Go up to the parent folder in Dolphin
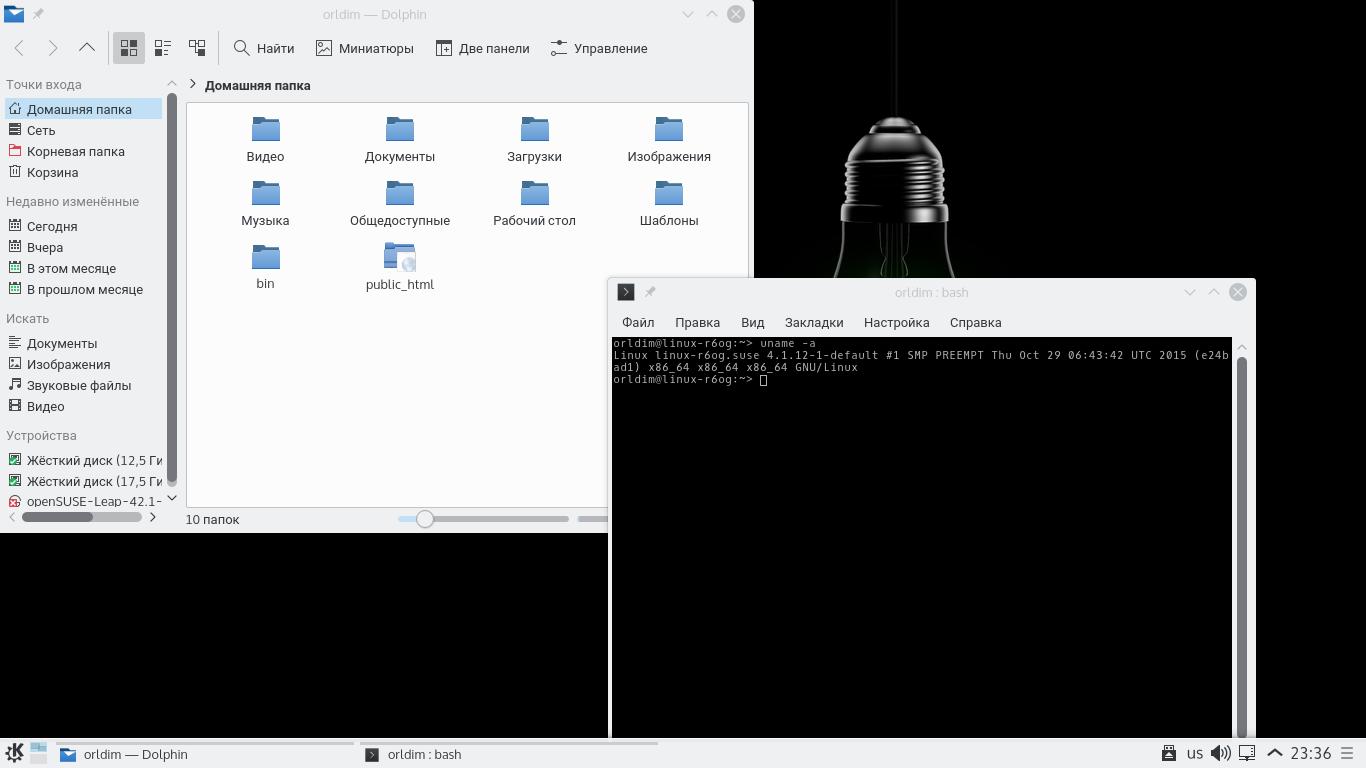 click(87, 48)
